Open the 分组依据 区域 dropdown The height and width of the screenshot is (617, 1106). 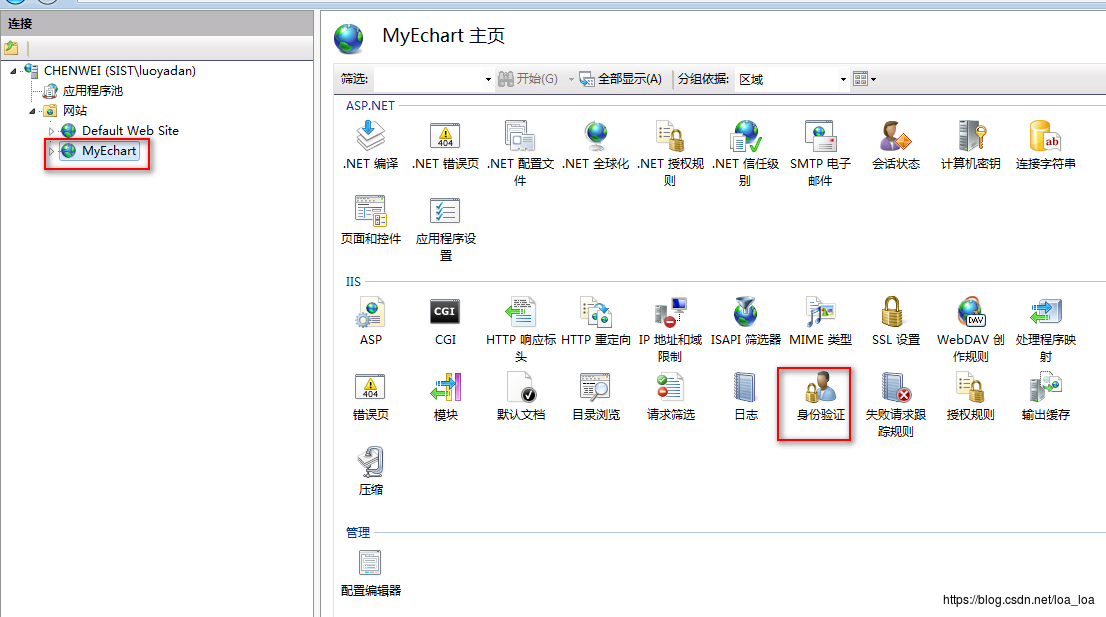click(x=843, y=80)
